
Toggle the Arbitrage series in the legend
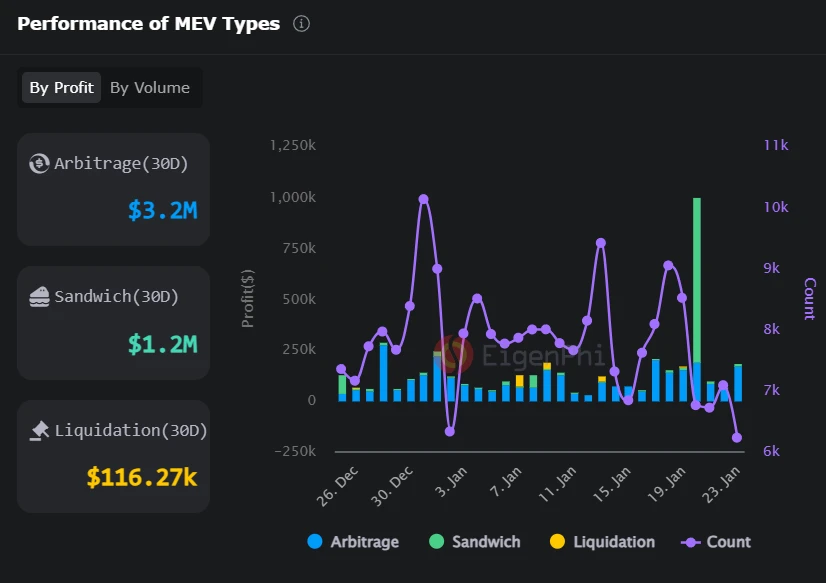tap(353, 542)
